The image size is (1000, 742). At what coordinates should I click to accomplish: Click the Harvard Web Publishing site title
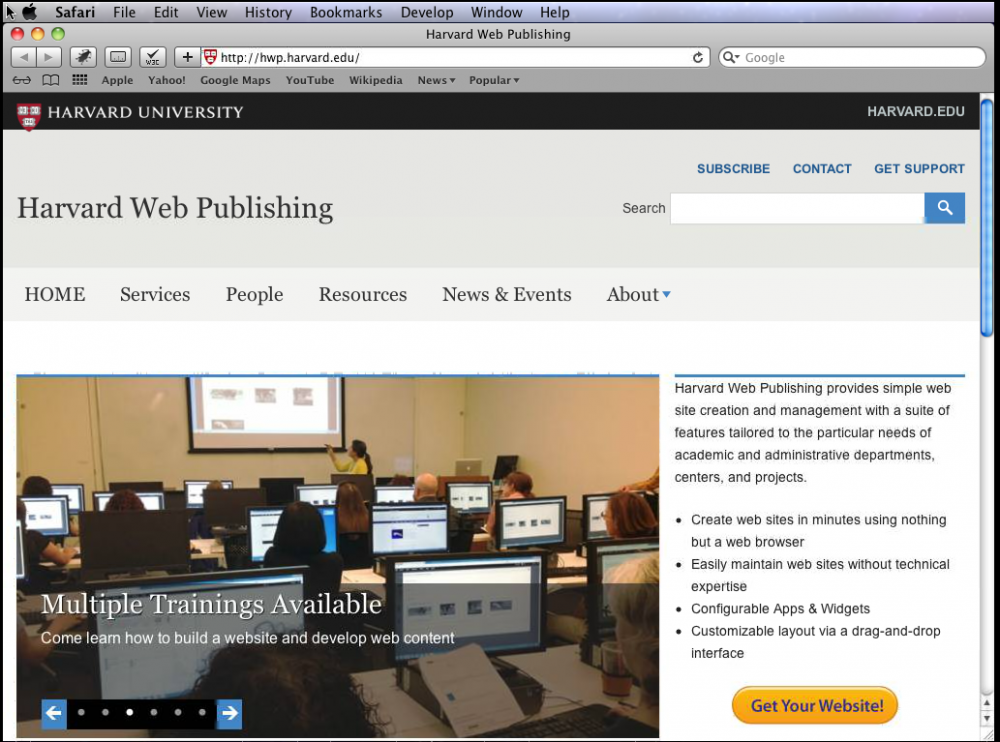click(175, 208)
